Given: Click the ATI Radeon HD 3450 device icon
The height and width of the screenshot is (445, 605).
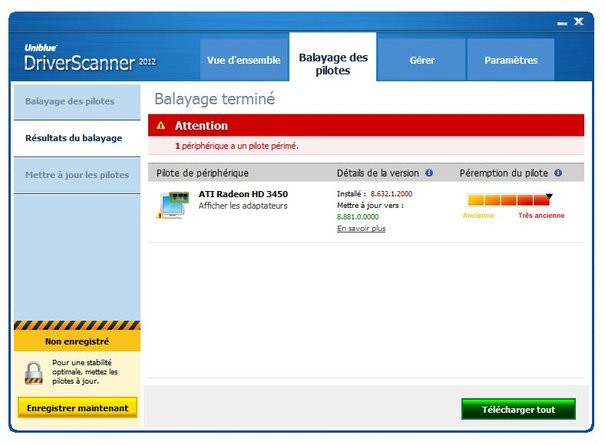Looking at the screenshot, I should click(173, 205).
